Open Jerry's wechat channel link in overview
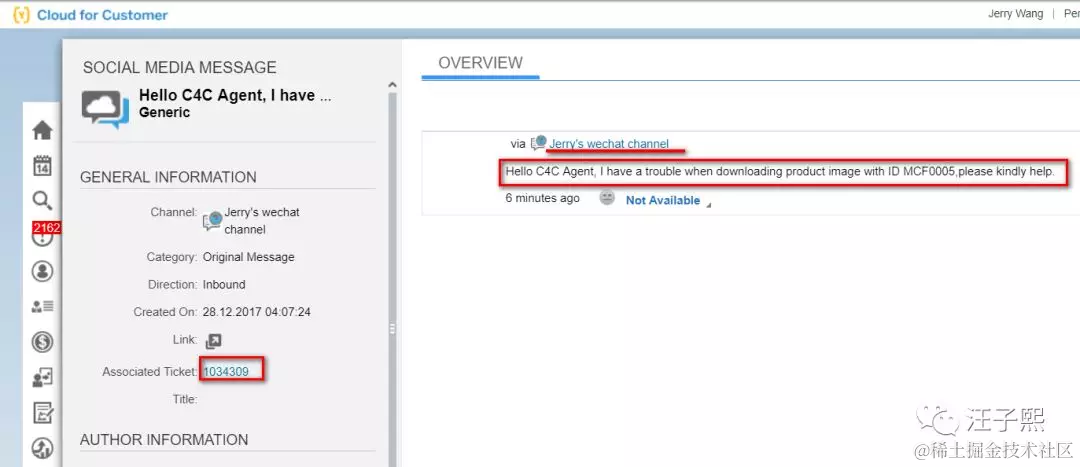This screenshot has height=467, width=1080. coord(609,144)
